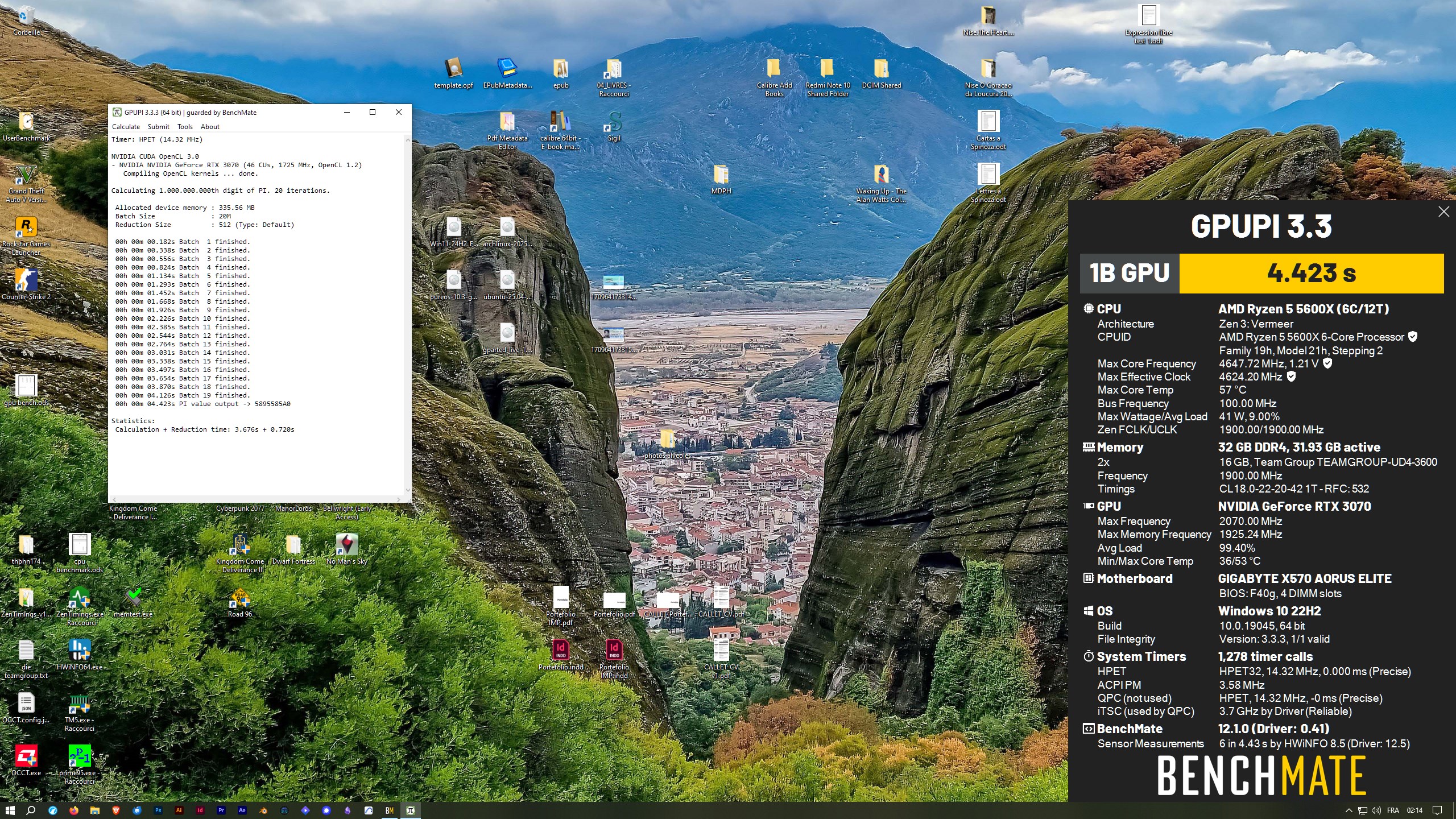Select the Portefolio IMP.indd file

click(x=614, y=659)
